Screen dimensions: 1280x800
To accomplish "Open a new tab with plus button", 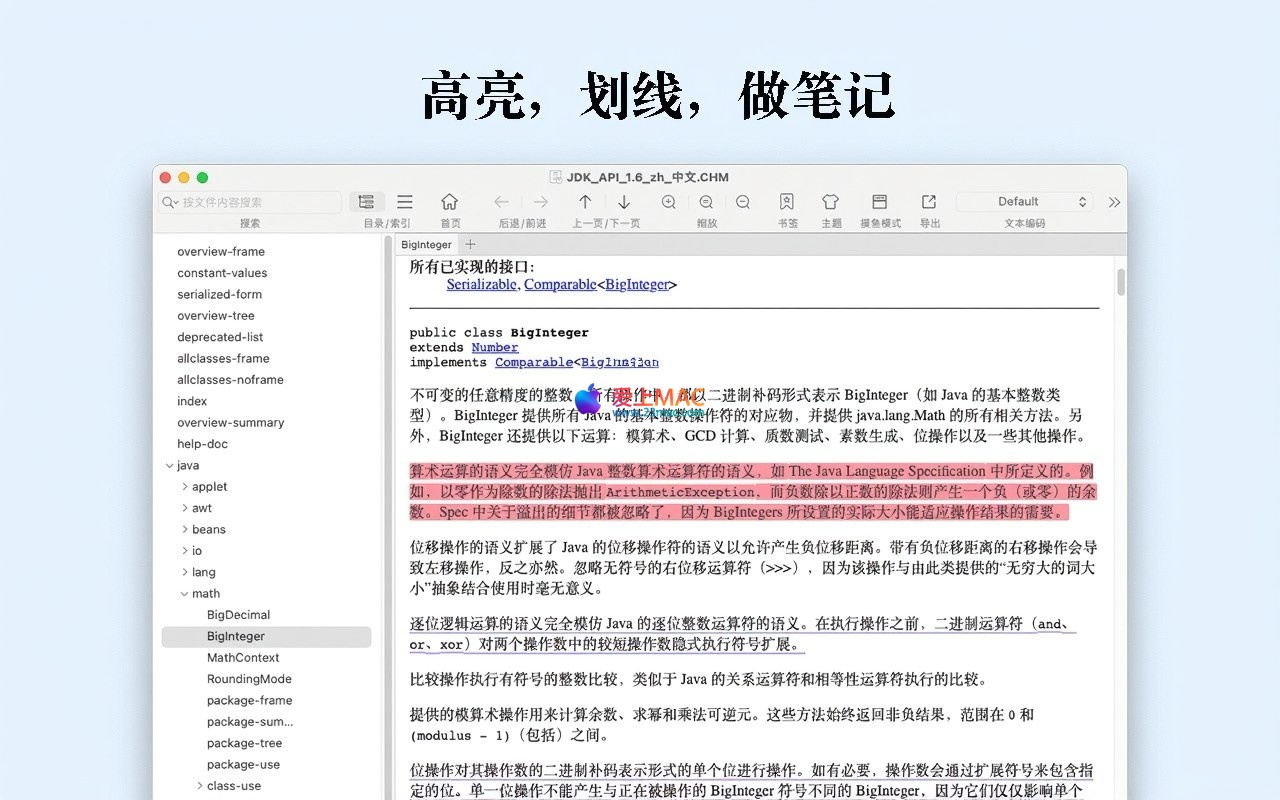I will (470, 245).
